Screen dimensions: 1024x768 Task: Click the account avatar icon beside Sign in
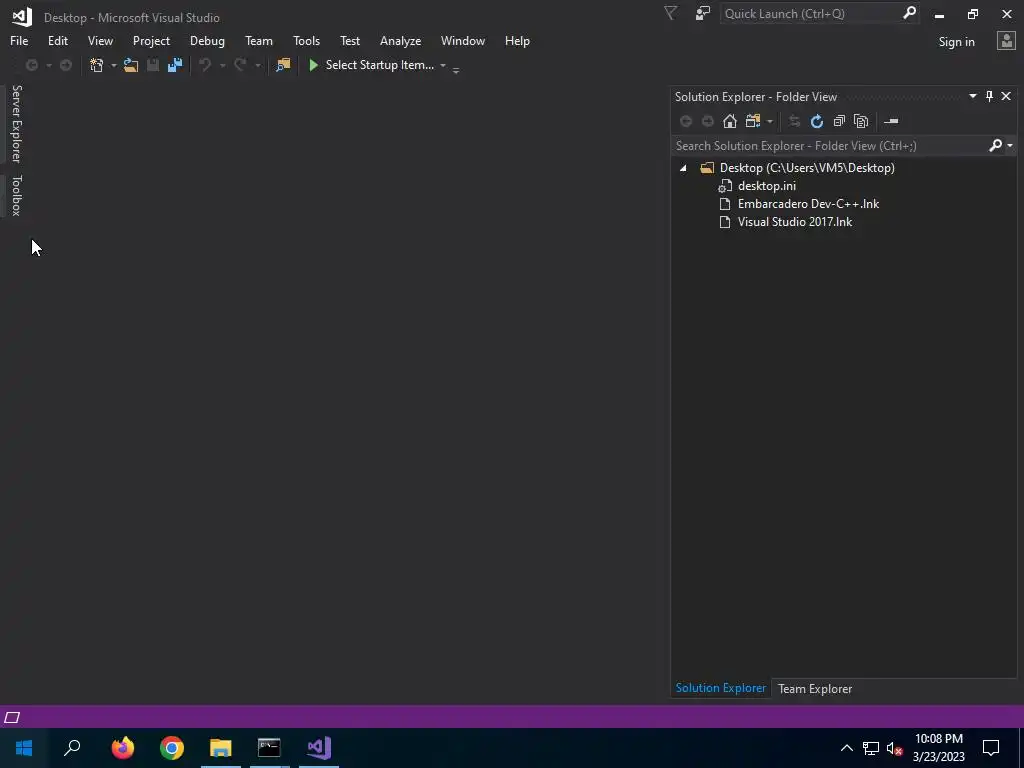coord(1006,41)
